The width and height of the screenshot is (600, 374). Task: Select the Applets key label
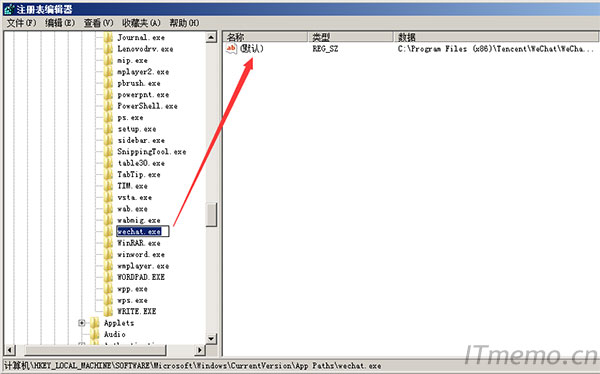[119, 323]
